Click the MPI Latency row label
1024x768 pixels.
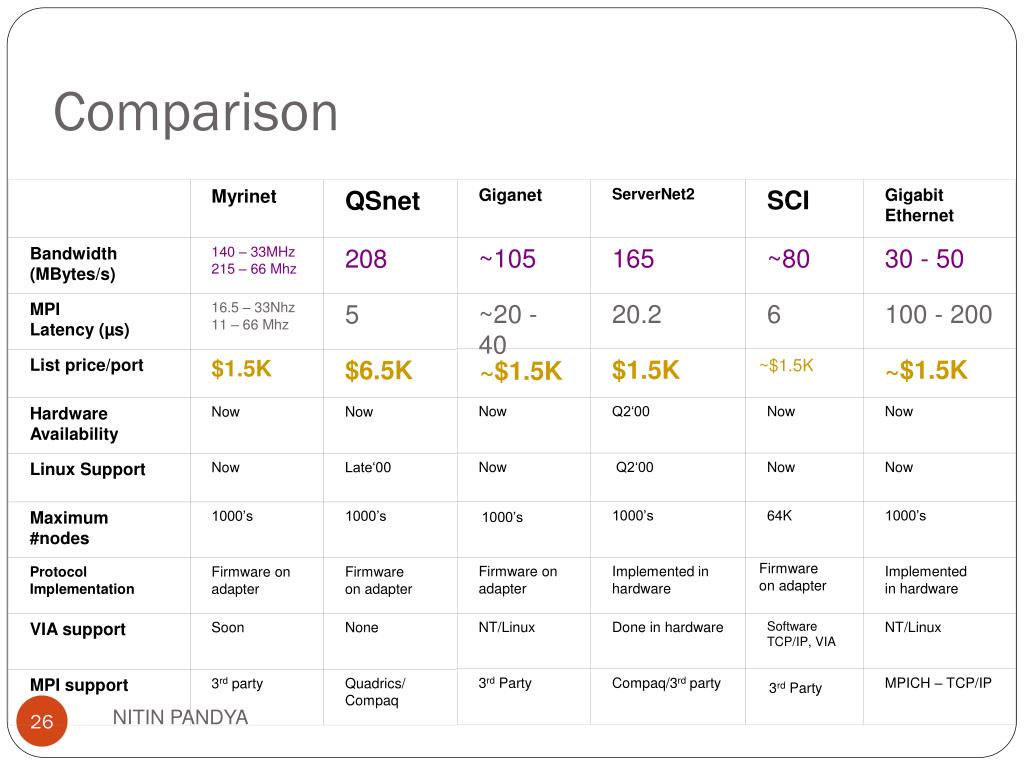(x=80, y=319)
